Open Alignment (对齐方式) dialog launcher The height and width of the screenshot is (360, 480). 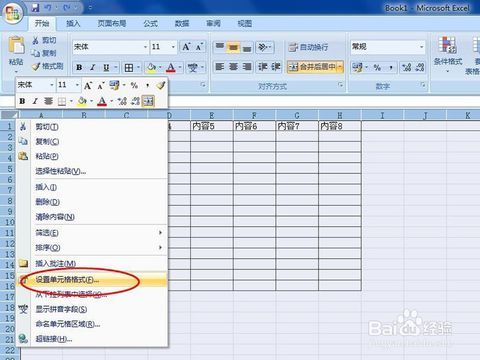pyautogui.click(x=340, y=85)
